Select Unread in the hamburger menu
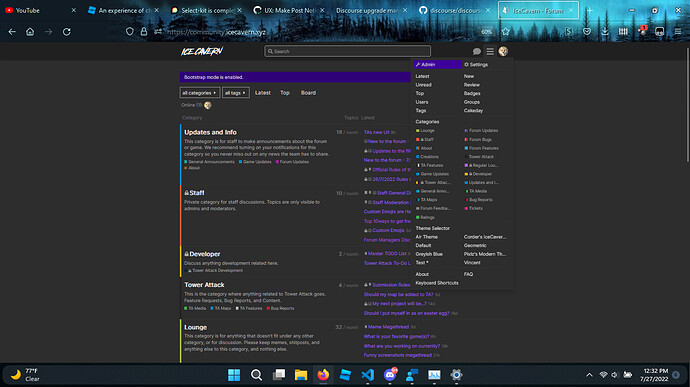Viewport: 690px width, 387px height. click(423, 85)
